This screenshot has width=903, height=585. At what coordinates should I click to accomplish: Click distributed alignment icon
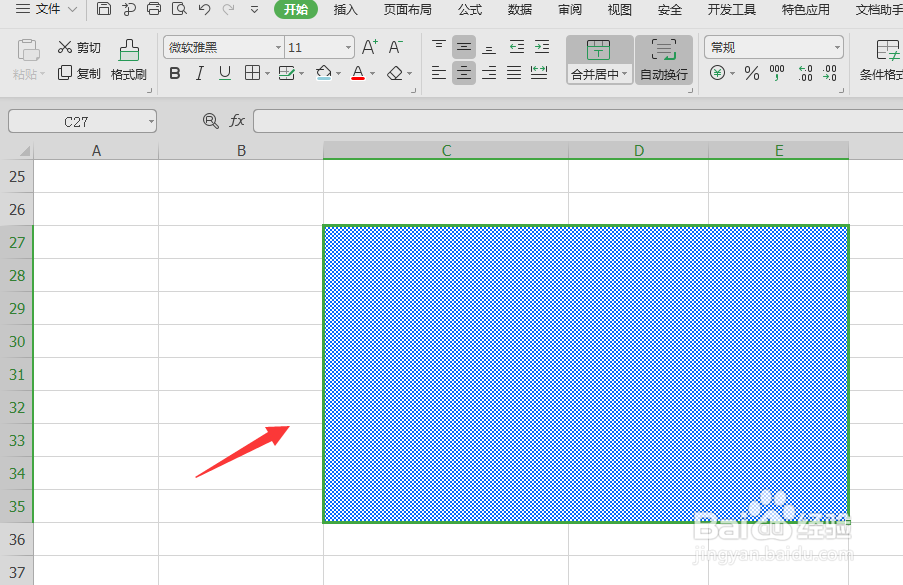539,73
